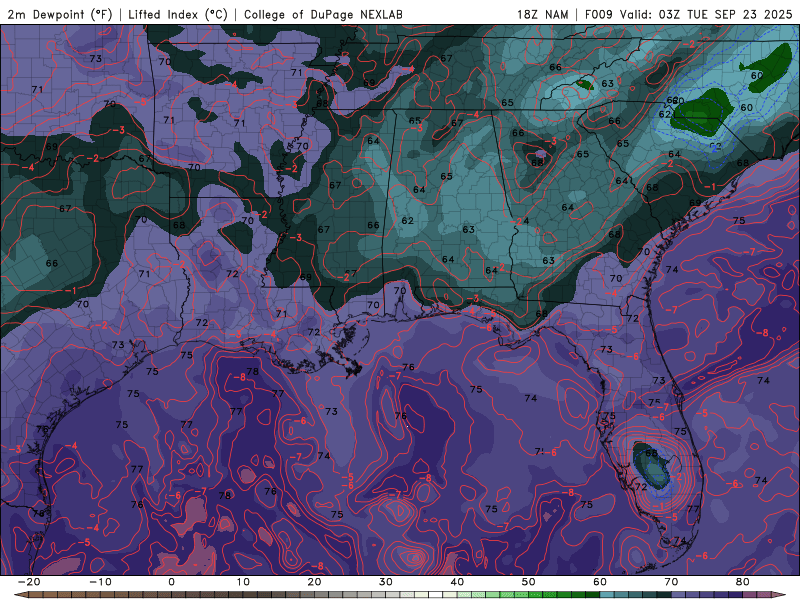This screenshot has height=600, width=800.
Task: Click the "18Z NAM" model run label
Action: pyautogui.click(x=542, y=15)
